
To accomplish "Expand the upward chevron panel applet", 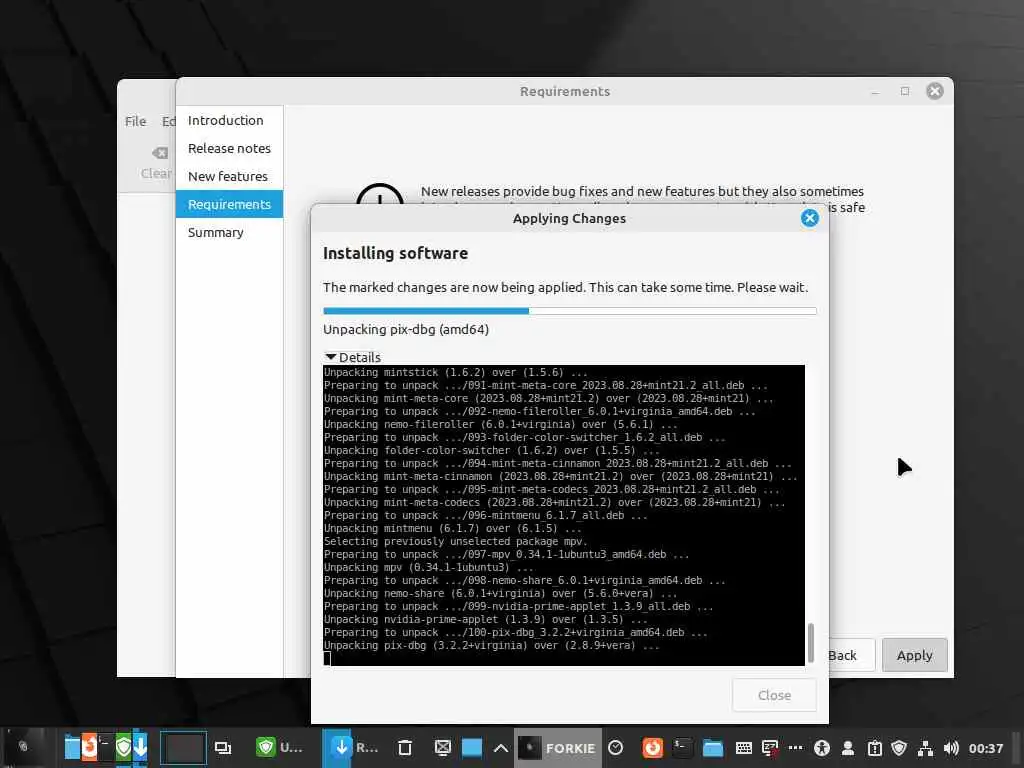I will click(501, 748).
